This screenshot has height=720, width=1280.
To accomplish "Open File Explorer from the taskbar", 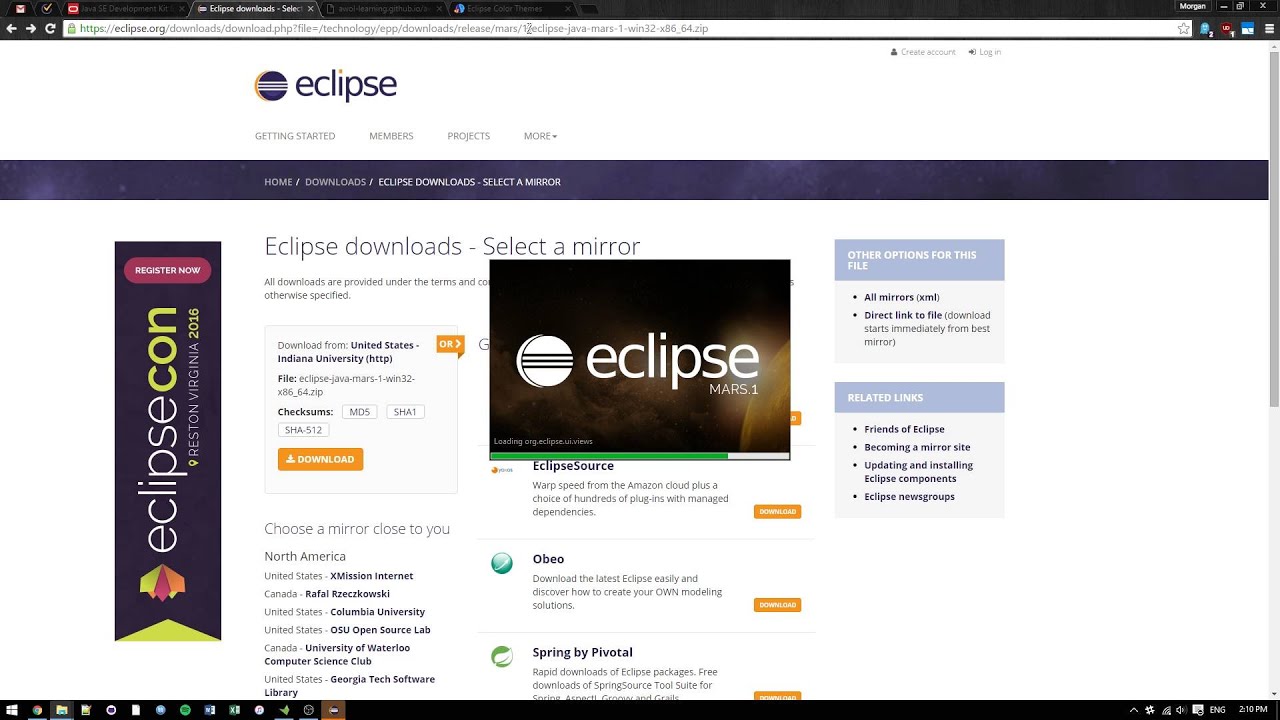I will click(x=61, y=710).
